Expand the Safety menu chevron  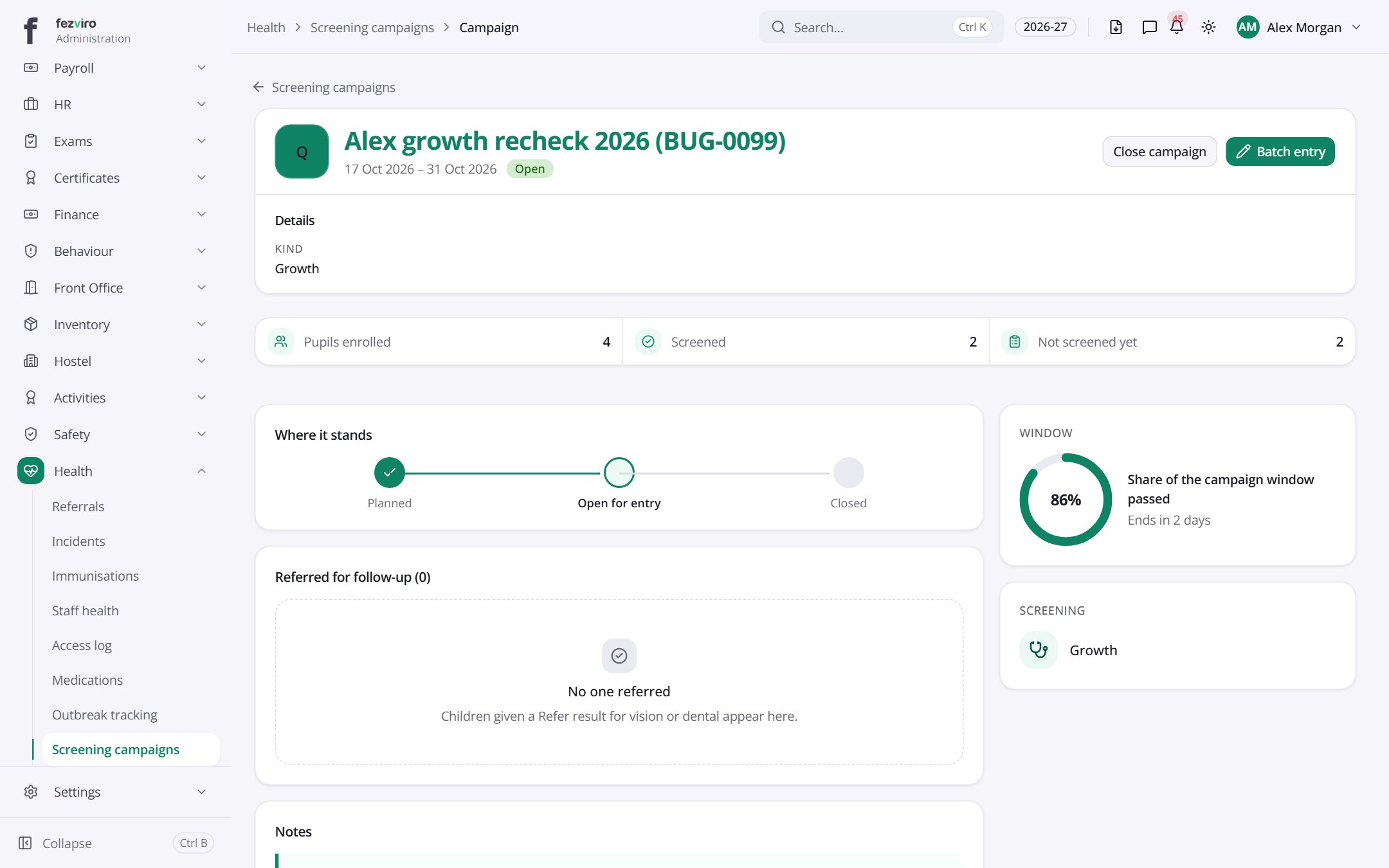click(x=201, y=434)
